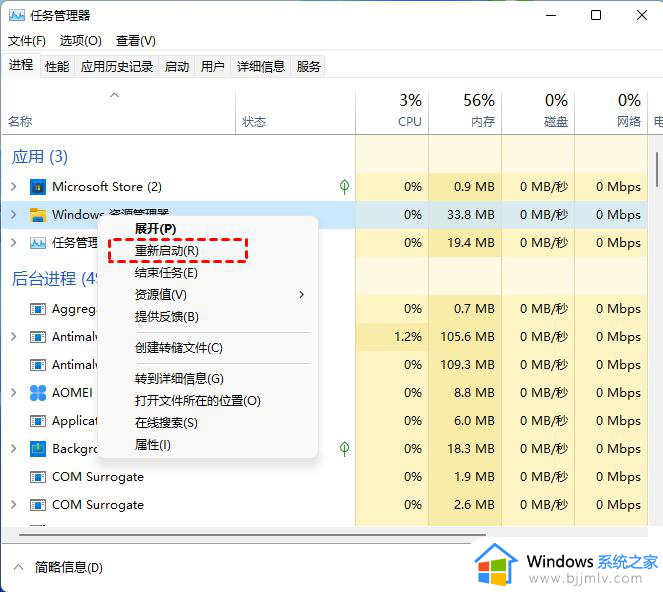Click the first COM Surrogate icon
This screenshot has width=663, height=592.
pos(38,477)
